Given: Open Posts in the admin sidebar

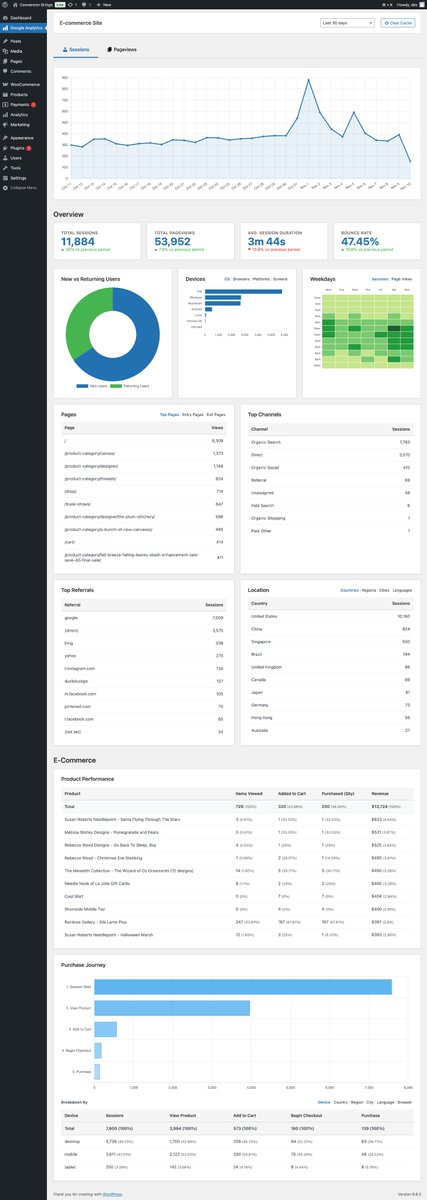Looking at the screenshot, I should point(23,41).
